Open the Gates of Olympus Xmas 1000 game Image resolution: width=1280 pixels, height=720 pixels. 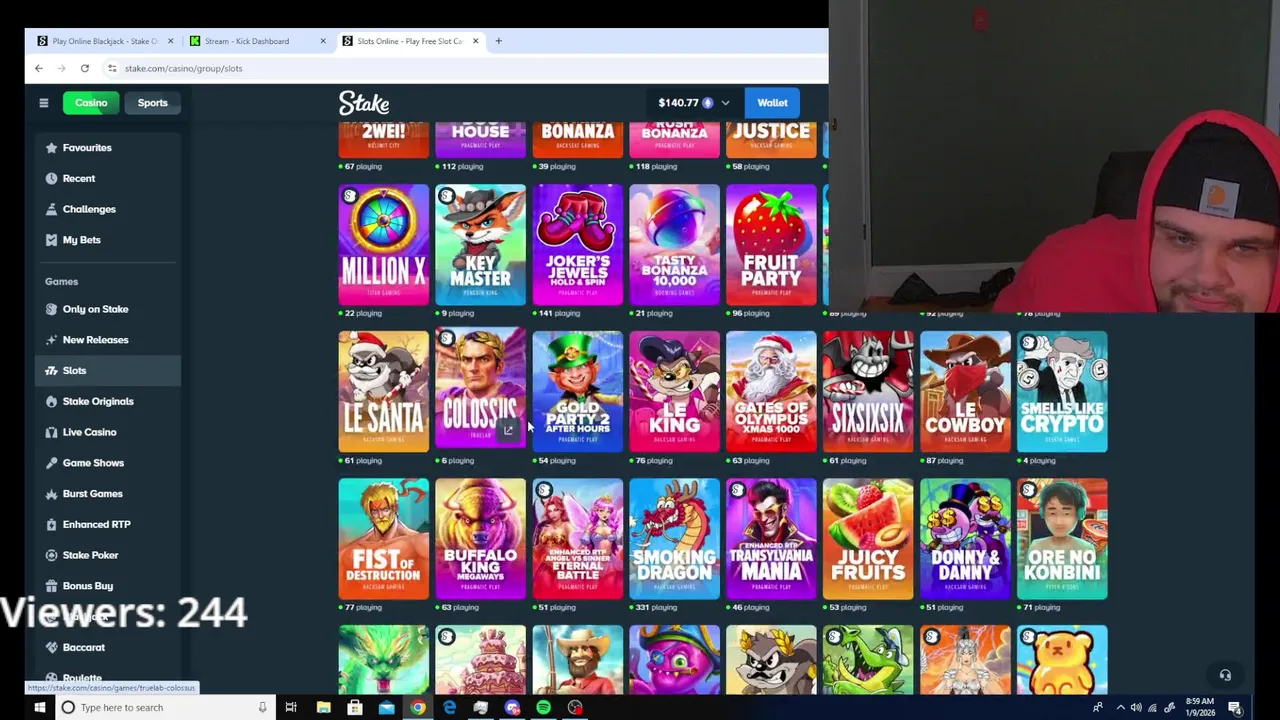(x=771, y=392)
